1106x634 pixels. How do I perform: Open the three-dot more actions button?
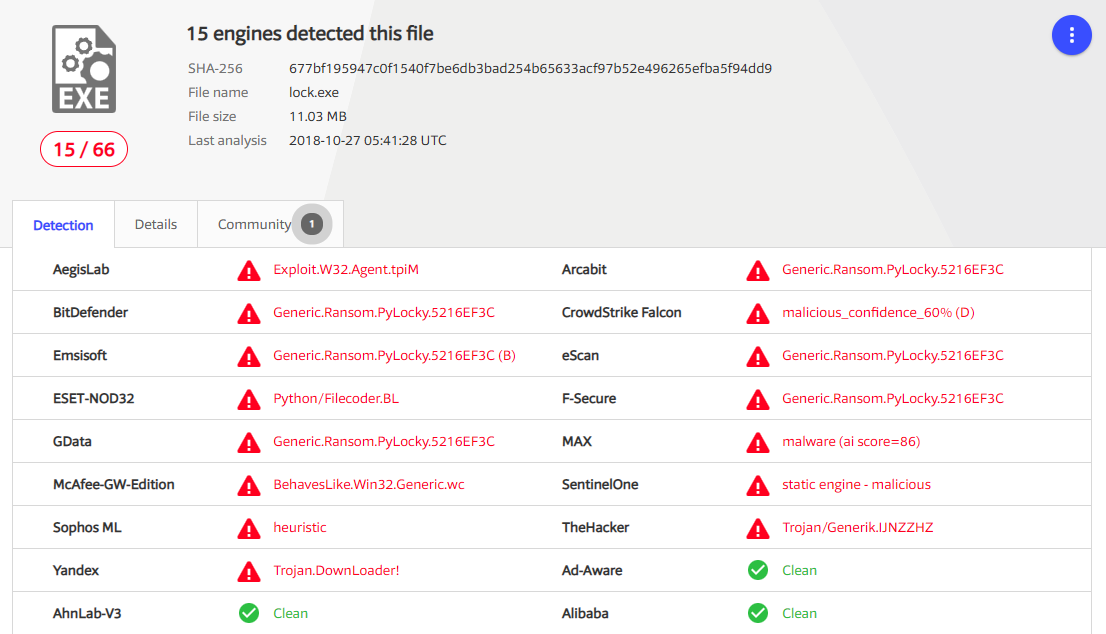click(x=1071, y=35)
